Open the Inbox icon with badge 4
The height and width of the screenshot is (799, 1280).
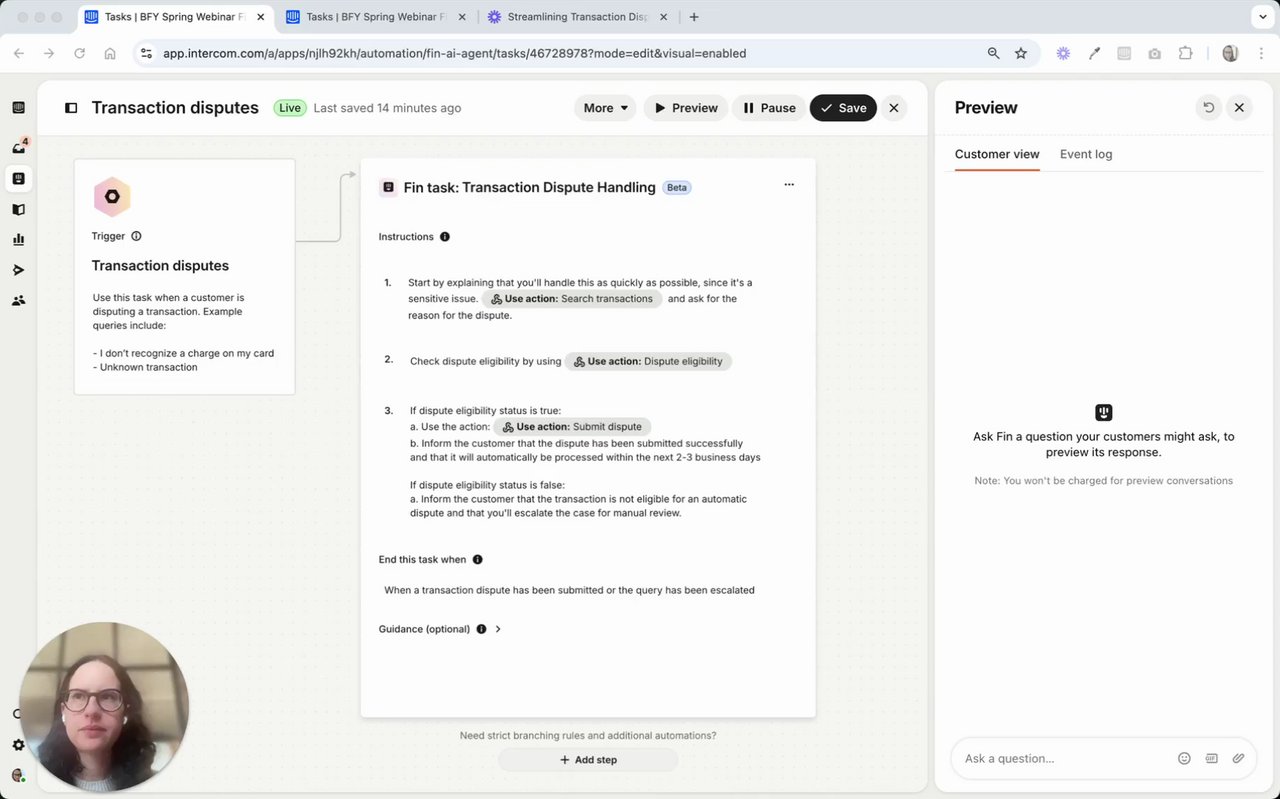(18, 147)
